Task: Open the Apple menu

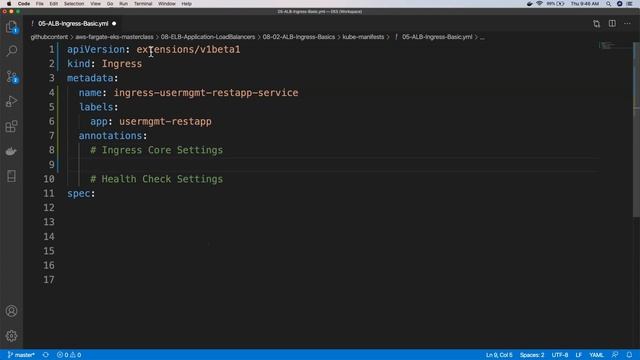Action: (x=9, y=4)
